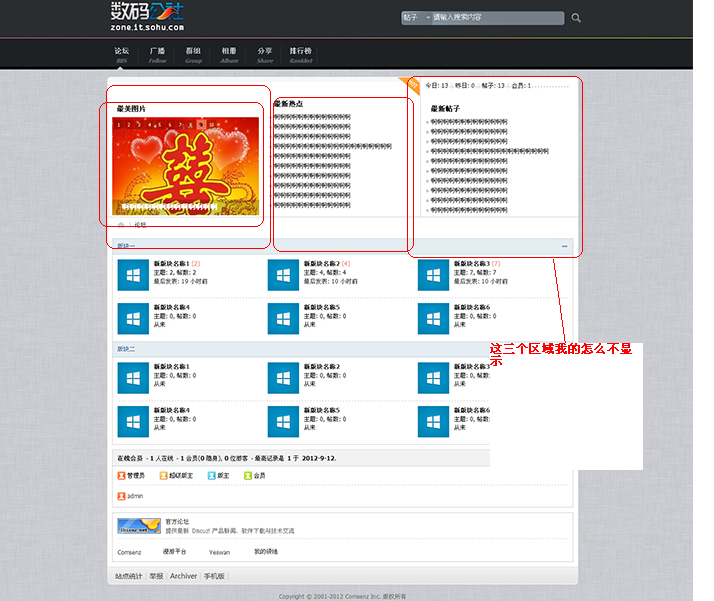The height and width of the screenshot is (601, 714).
Task: Open 新版块名称1 forum icon in 版块一
Action: [133, 275]
